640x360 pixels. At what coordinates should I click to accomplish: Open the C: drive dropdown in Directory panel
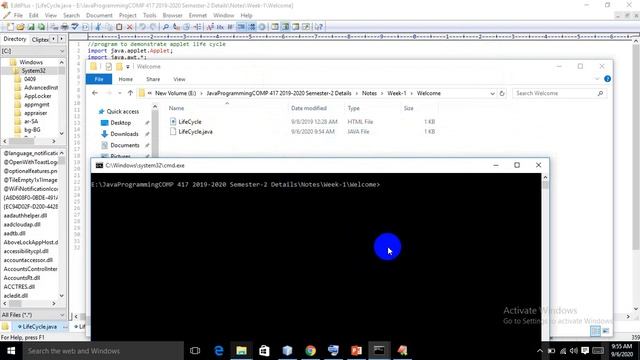tap(62, 51)
